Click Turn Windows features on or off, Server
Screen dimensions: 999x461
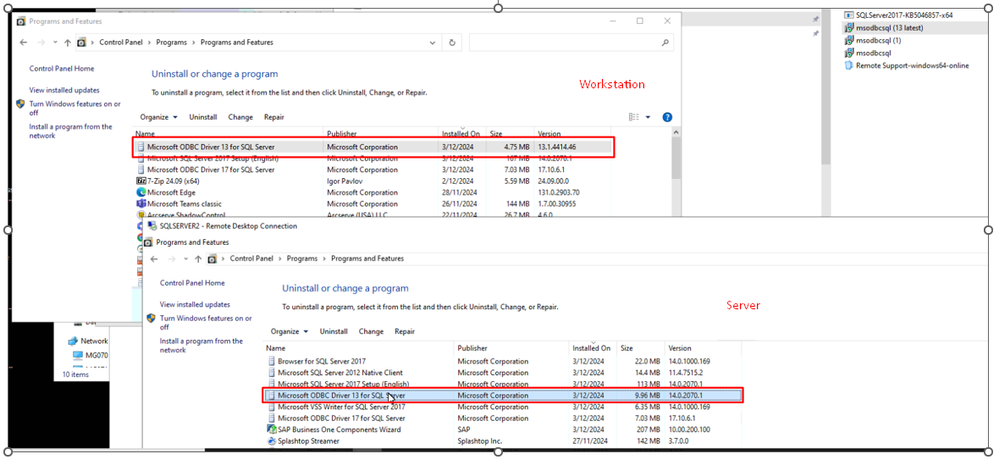click(206, 322)
